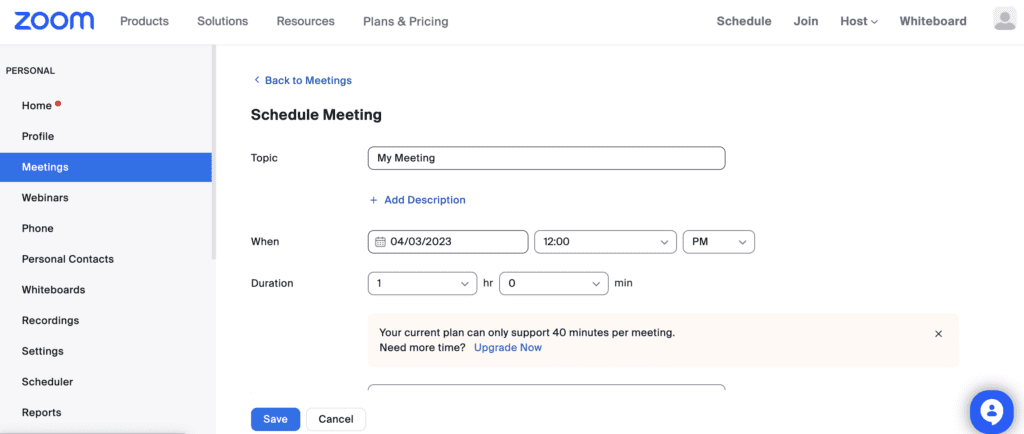The height and width of the screenshot is (434, 1024).
Task: Open the AM/PM dropdown
Action: (x=718, y=241)
